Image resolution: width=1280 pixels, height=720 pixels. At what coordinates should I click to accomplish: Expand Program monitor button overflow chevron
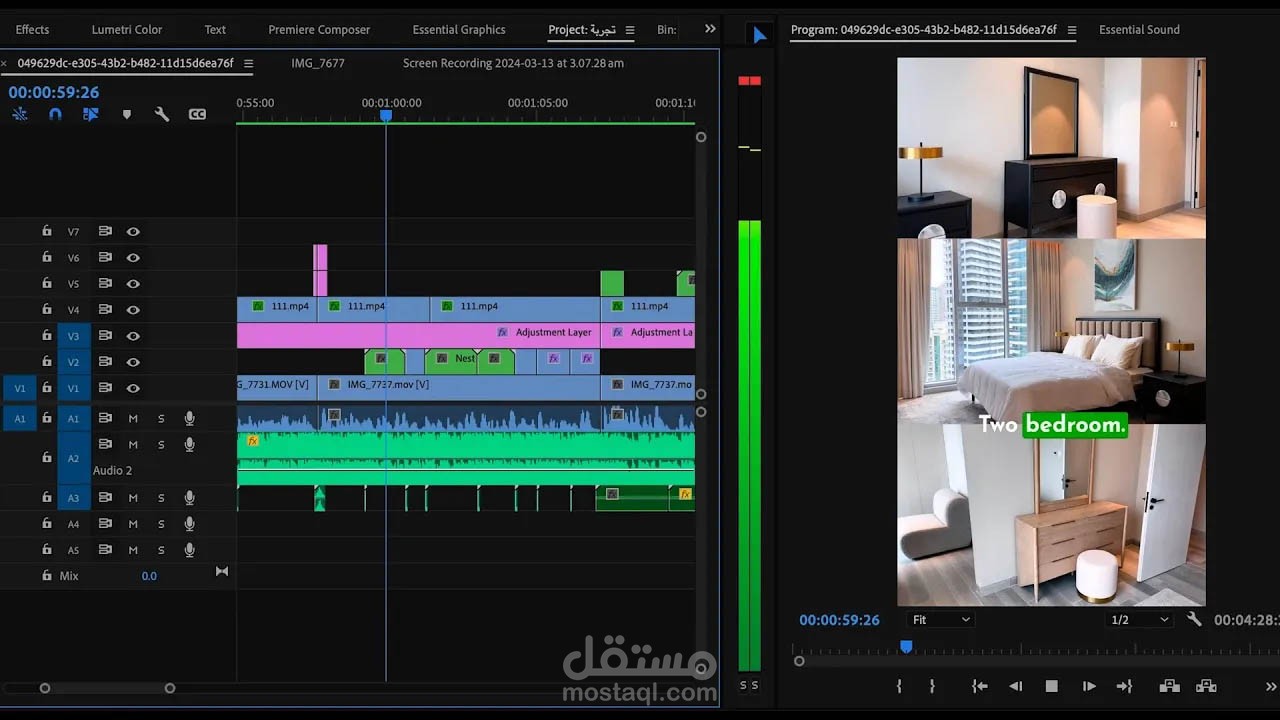tap(1272, 686)
